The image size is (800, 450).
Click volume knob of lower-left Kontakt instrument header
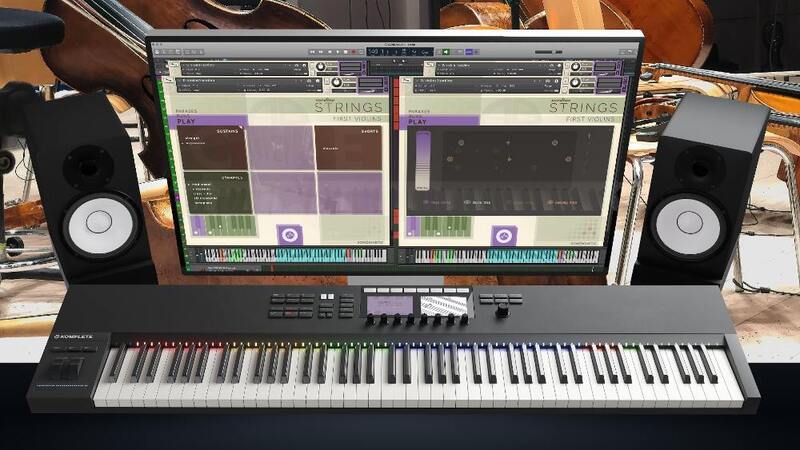[337, 83]
